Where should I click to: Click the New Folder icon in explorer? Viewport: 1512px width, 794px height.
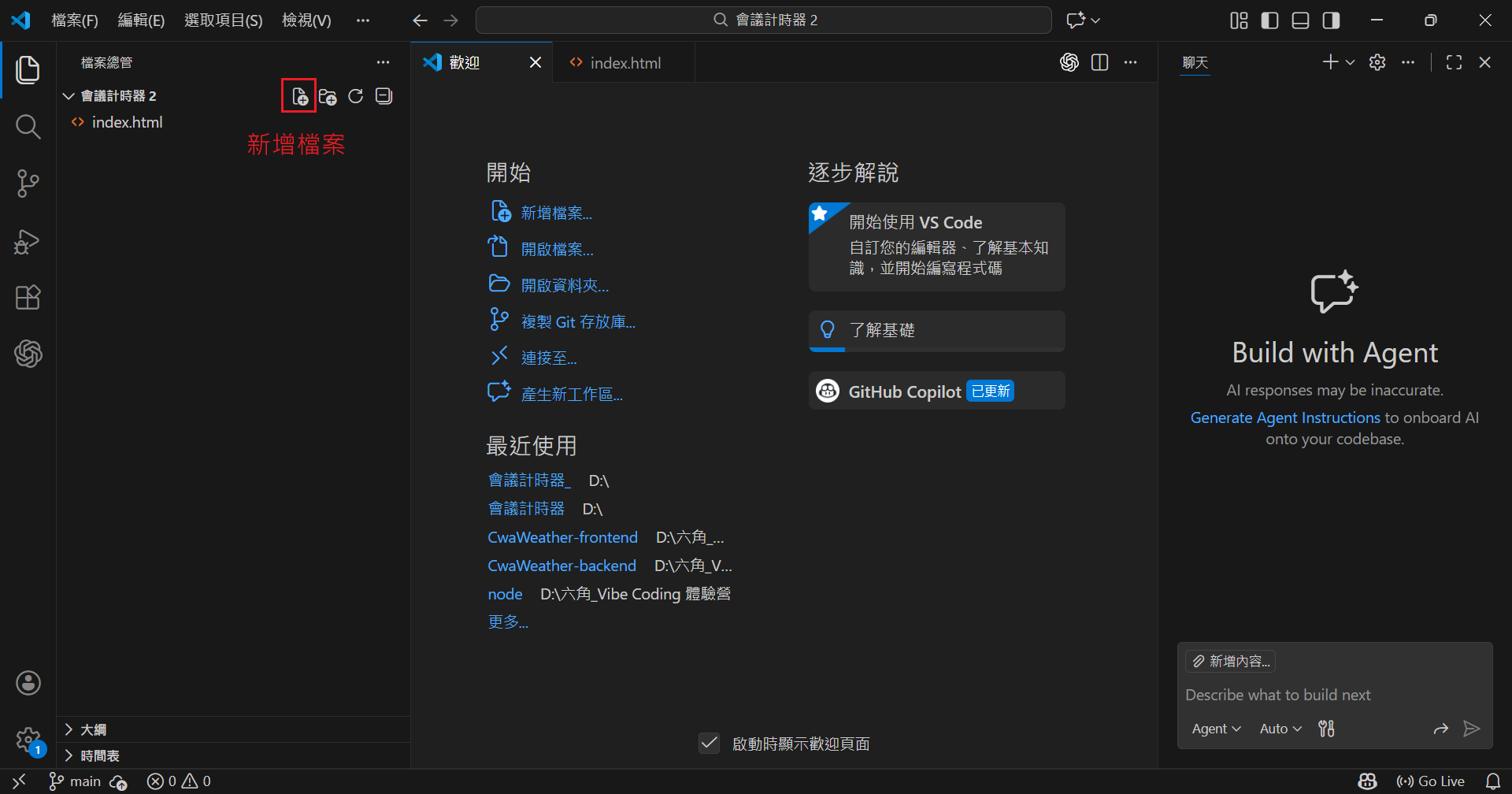tap(328, 96)
